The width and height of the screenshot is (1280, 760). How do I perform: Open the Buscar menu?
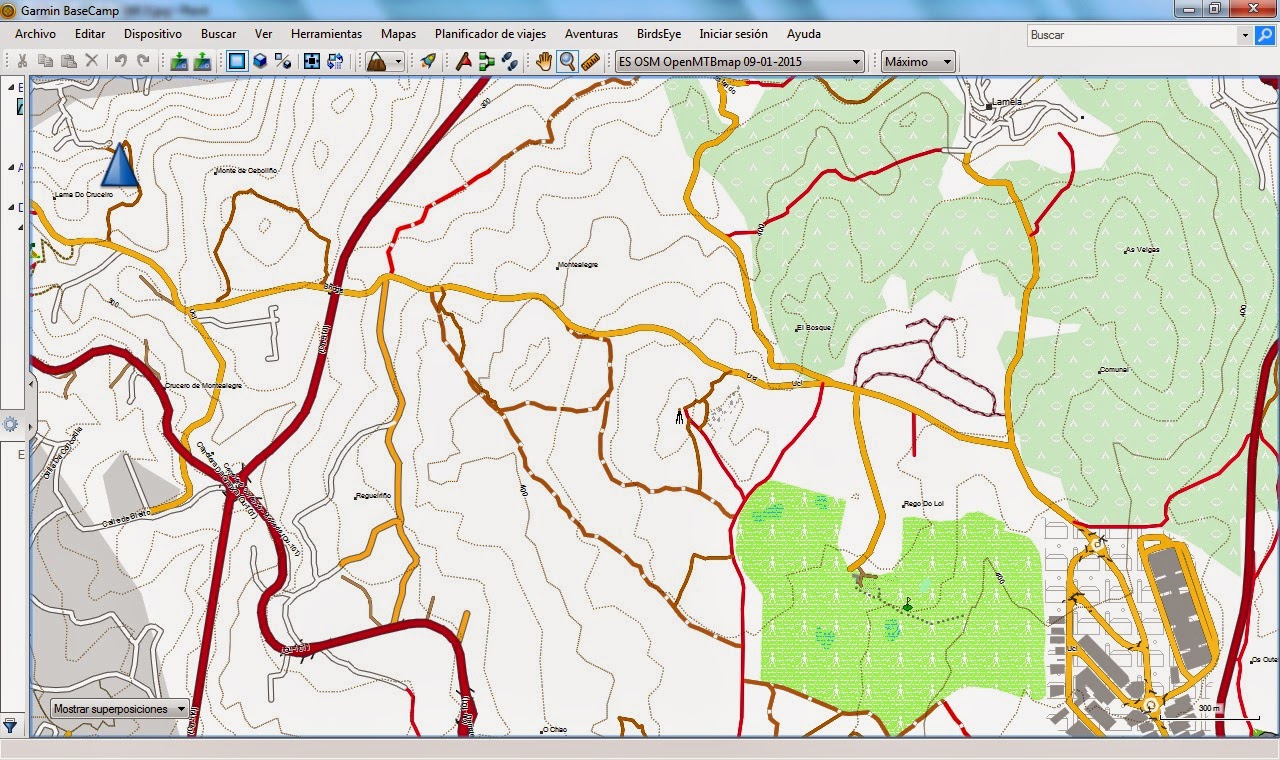tap(218, 34)
